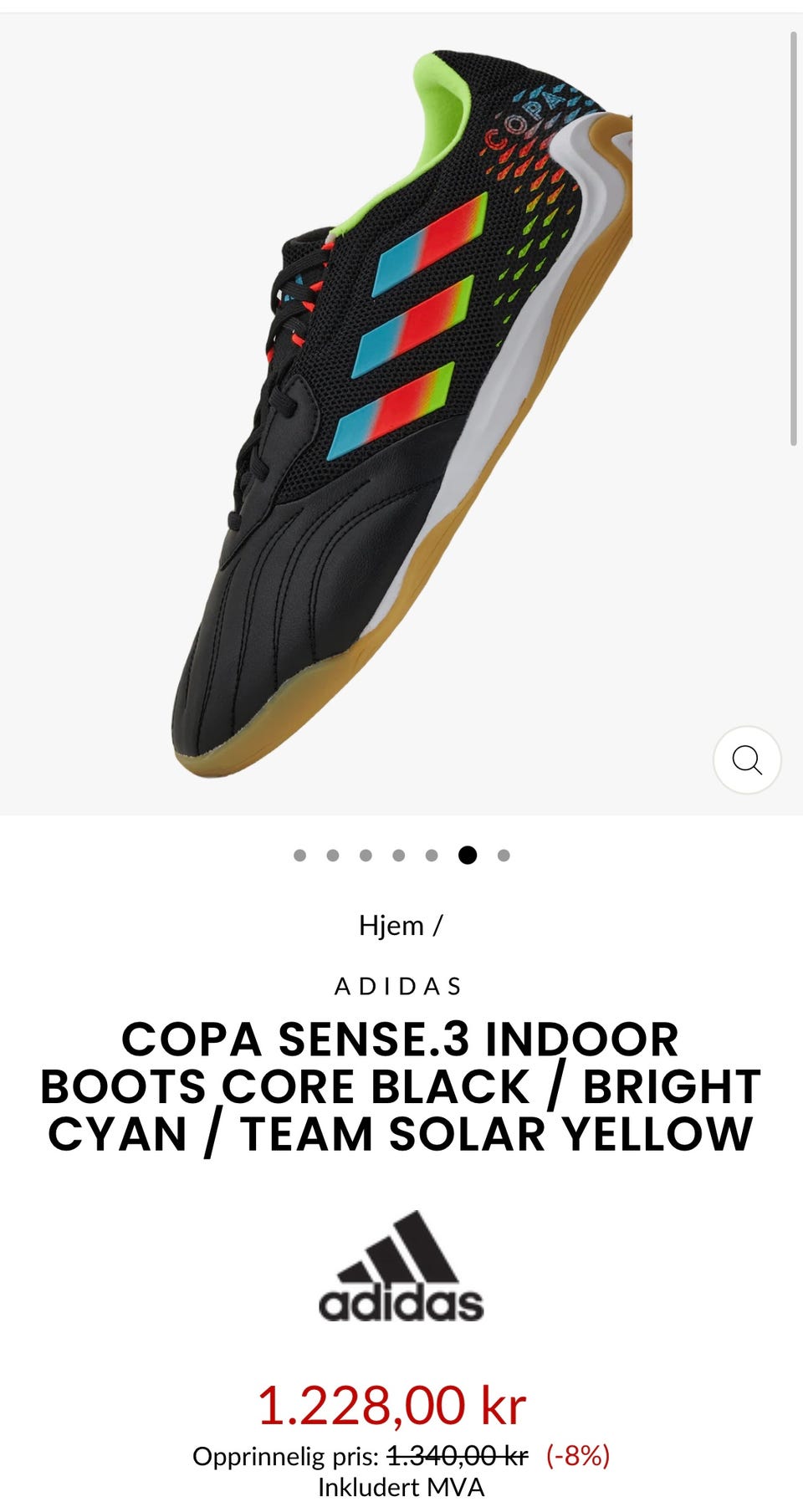Click the crossed-out 1.340,00 kr price

point(458,1456)
